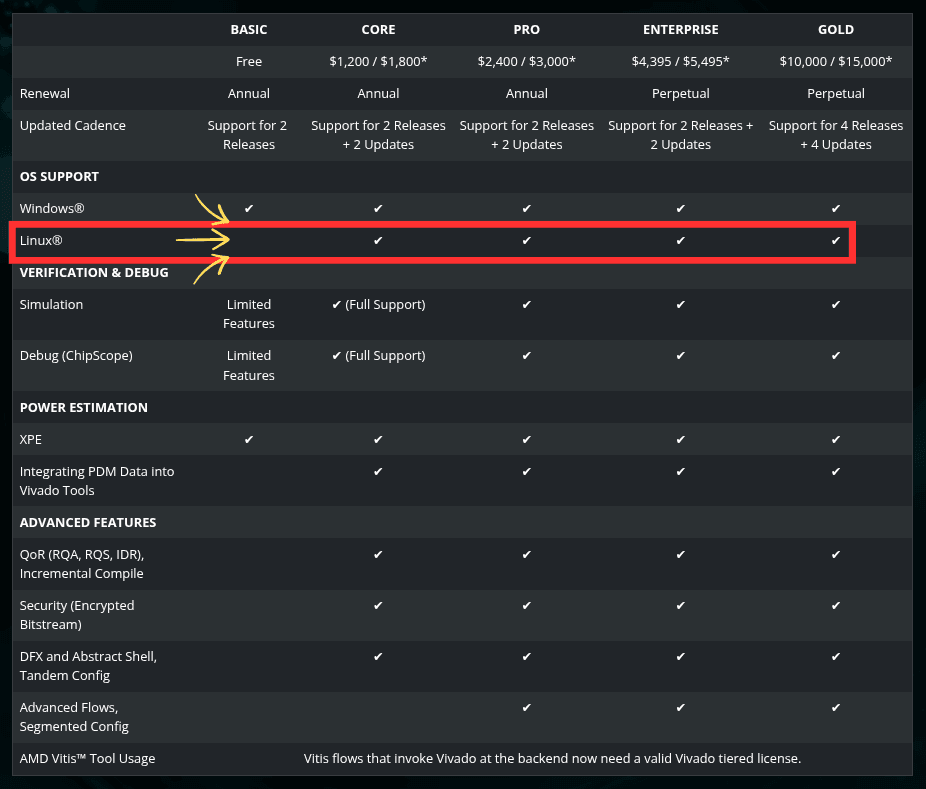Click 'Advanced Flows, Segmented Config' label
Viewport: 926px width, 789px height.
click(74, 717)
